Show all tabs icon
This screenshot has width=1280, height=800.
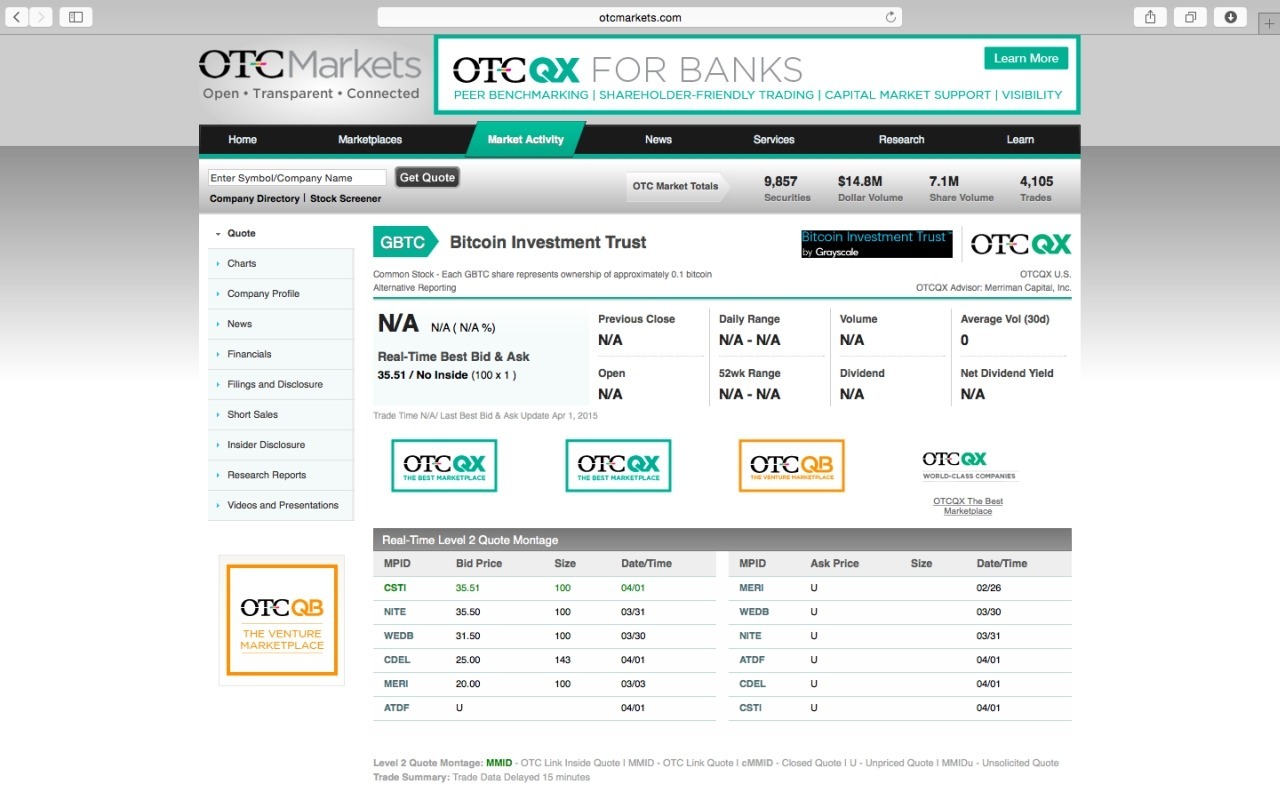point(1190,17)
